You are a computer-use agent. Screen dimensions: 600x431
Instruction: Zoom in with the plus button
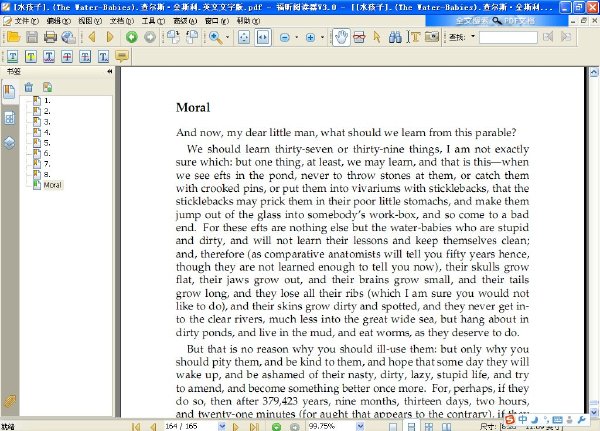310,38
